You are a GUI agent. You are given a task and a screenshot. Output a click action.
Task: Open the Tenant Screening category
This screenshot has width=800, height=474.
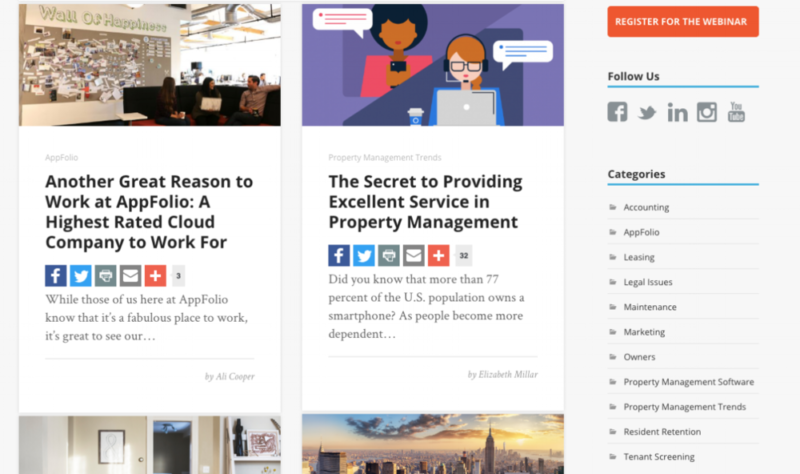pyautogui.click(x=659, y=457)
